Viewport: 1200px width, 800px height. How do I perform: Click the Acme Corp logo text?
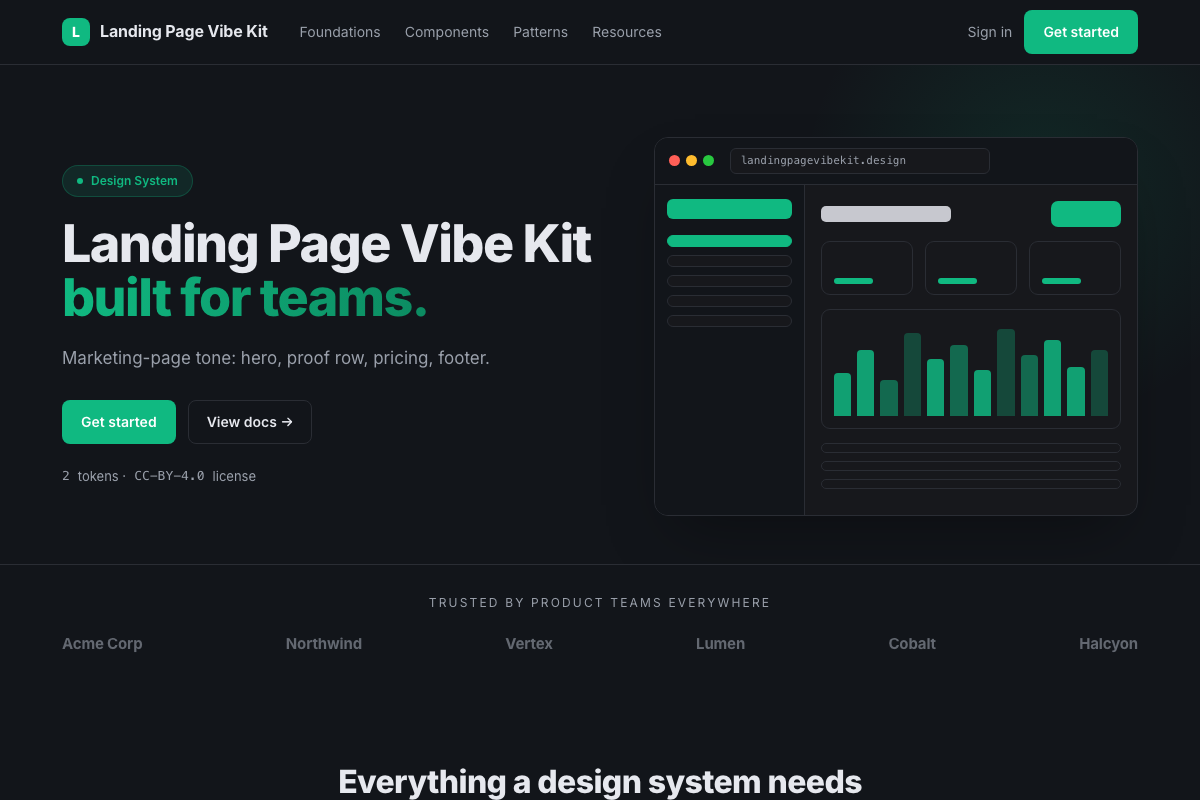[102, 644]
